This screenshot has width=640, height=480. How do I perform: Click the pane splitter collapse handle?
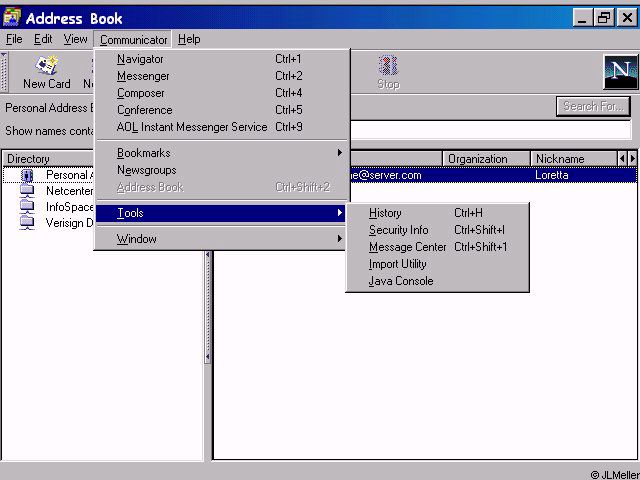point(207,306)
